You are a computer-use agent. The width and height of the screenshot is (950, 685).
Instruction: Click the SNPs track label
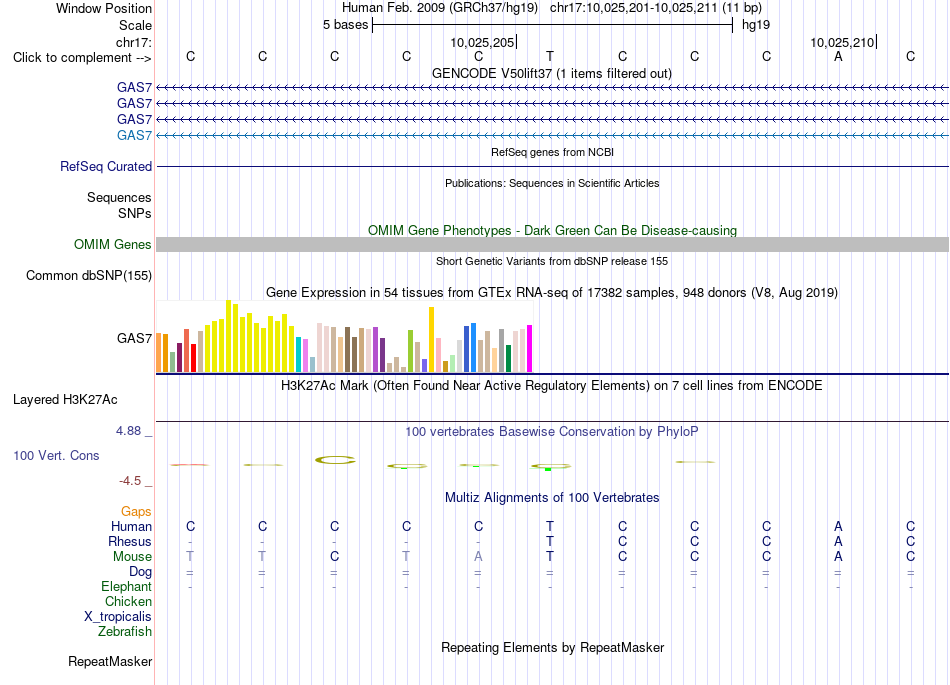pyautogui.click(x=135, y=213)
